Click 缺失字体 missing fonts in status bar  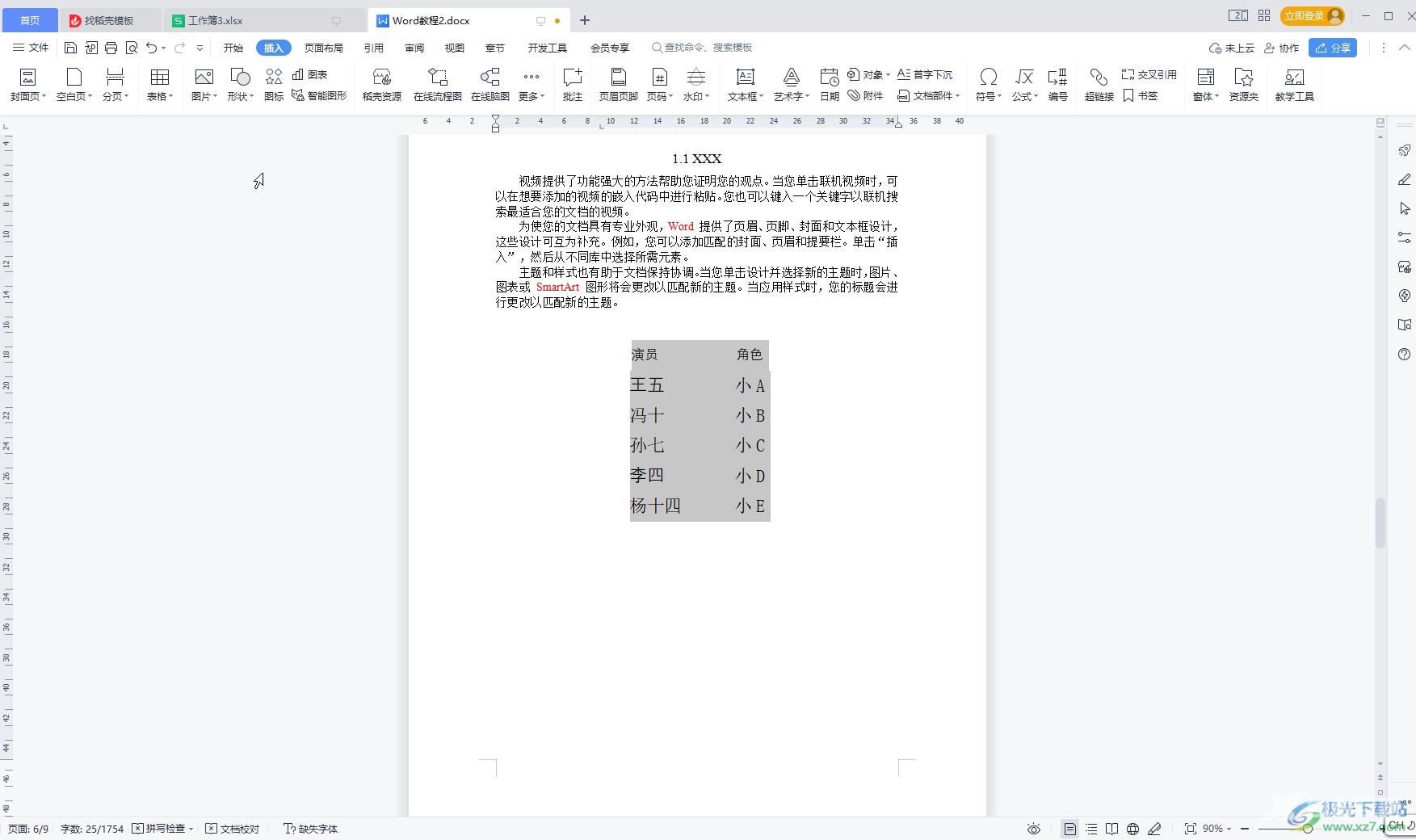(x=311, y=829)
